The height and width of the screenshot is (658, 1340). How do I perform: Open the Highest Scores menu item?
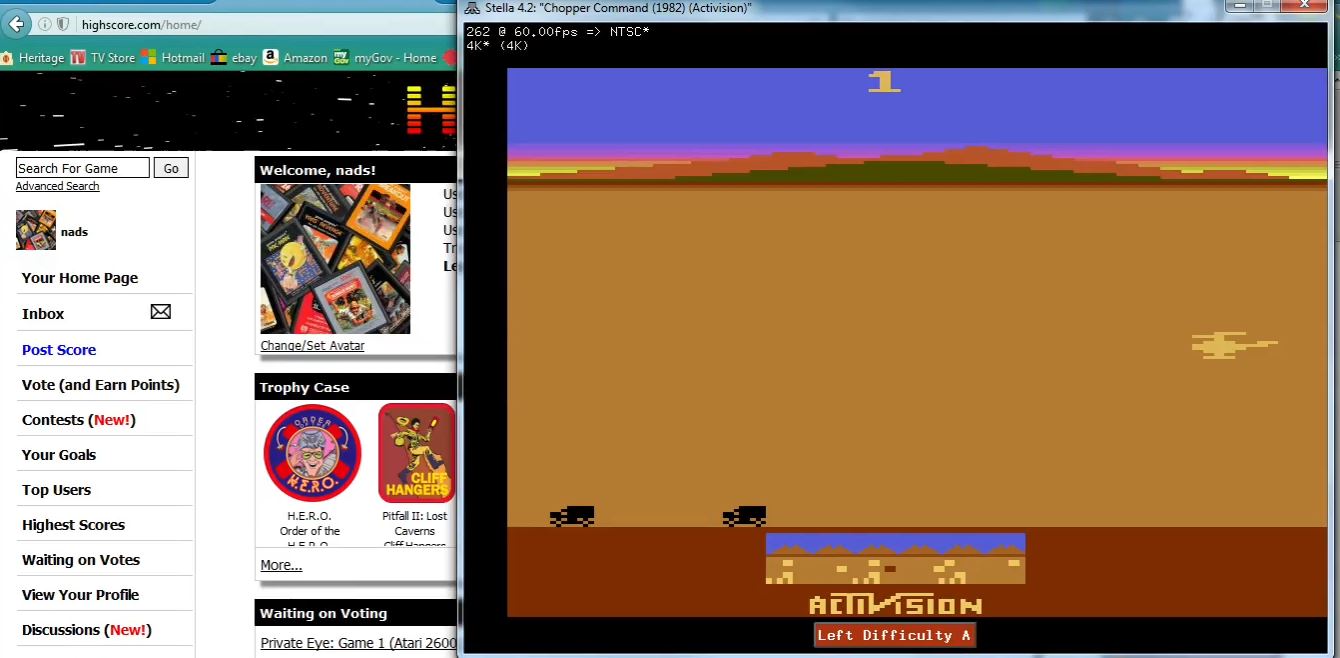(73, 524)
